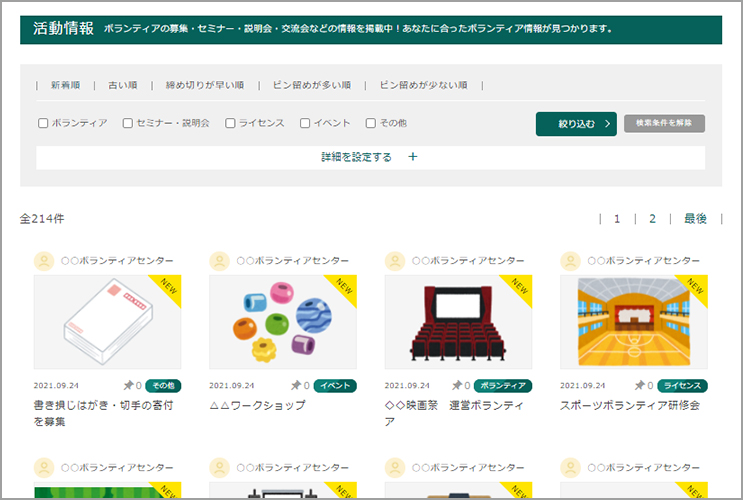Expand the 詳細を設定する panel
The image size is (743, 500).
point(371,157)
